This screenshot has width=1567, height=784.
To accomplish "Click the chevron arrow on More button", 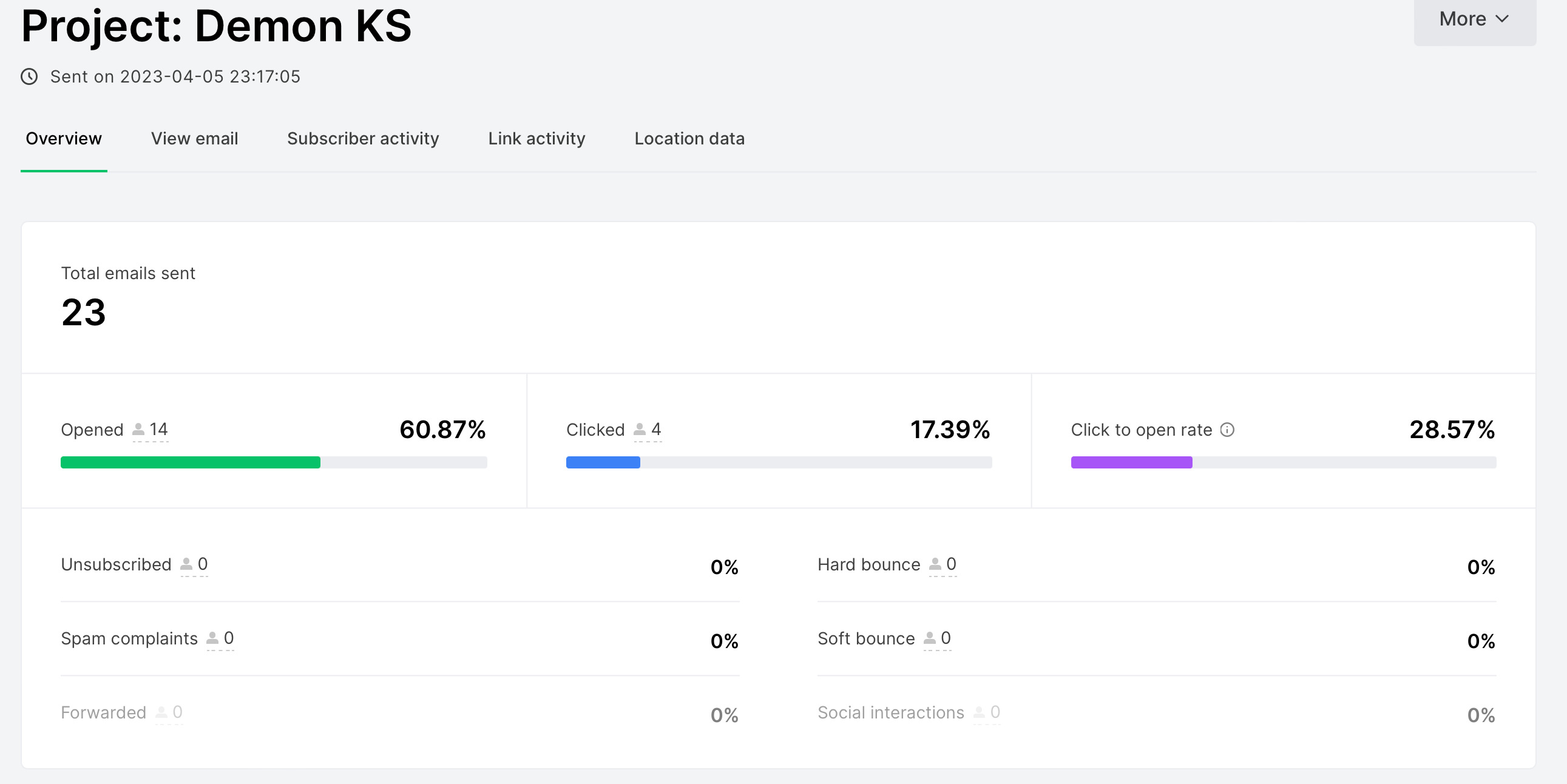I will (1502, 19).
